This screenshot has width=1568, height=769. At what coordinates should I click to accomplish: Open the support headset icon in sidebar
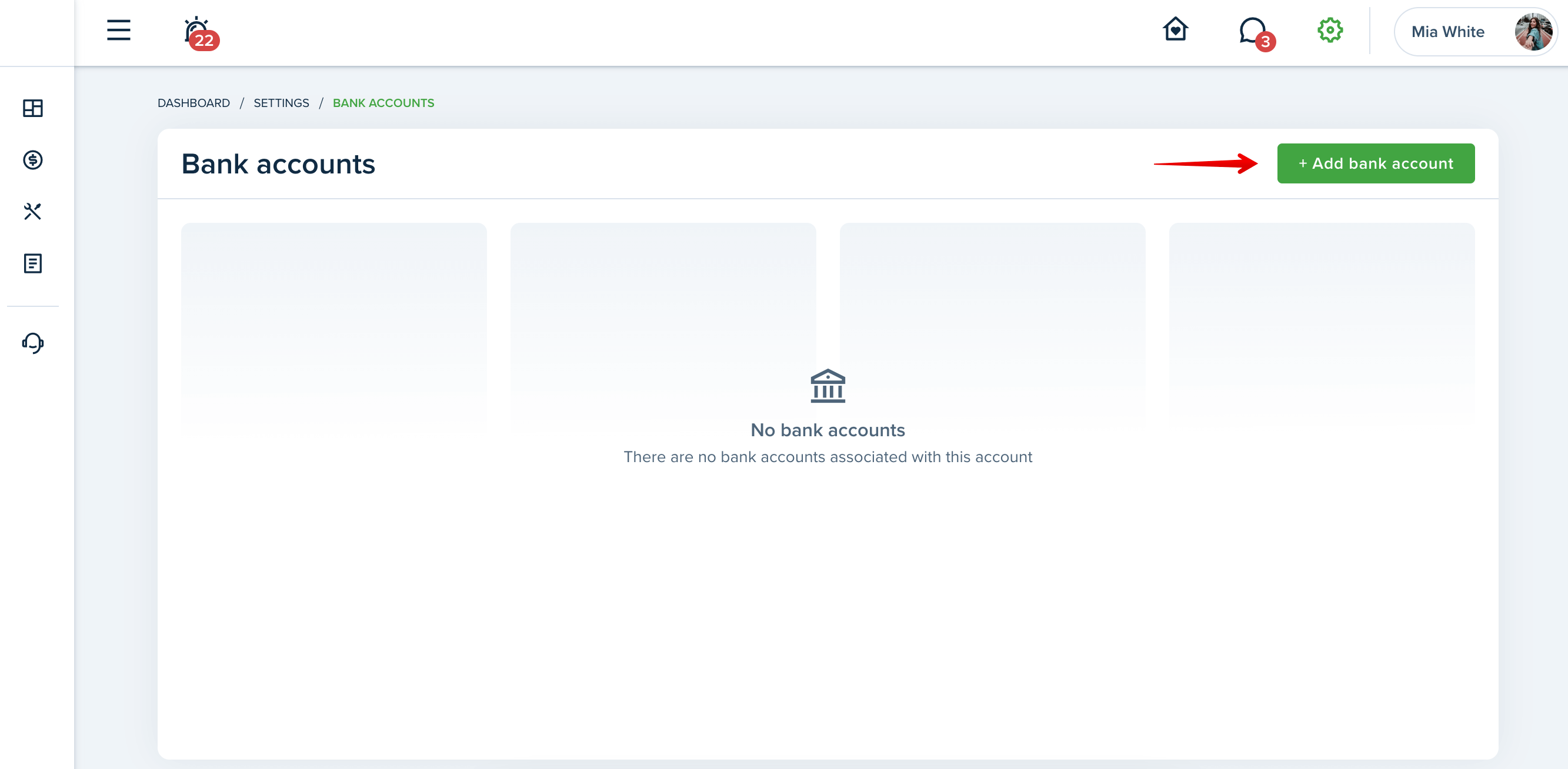pos(33,343)
